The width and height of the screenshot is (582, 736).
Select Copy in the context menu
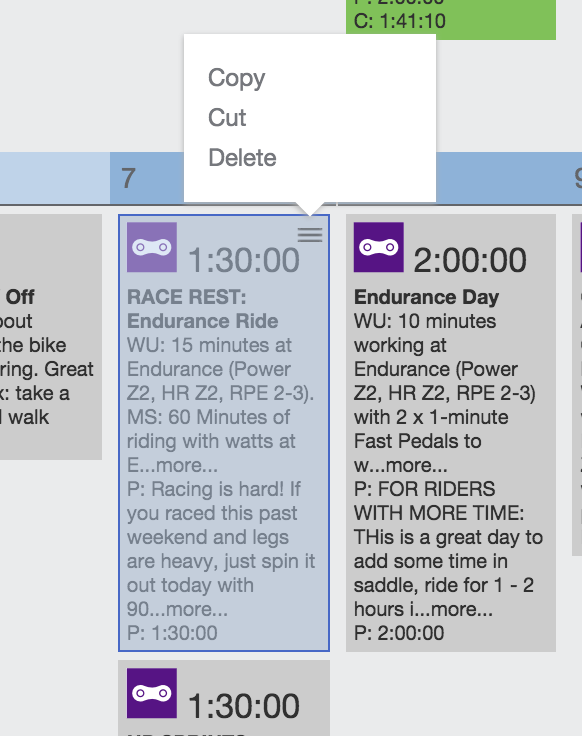[237, 78]
